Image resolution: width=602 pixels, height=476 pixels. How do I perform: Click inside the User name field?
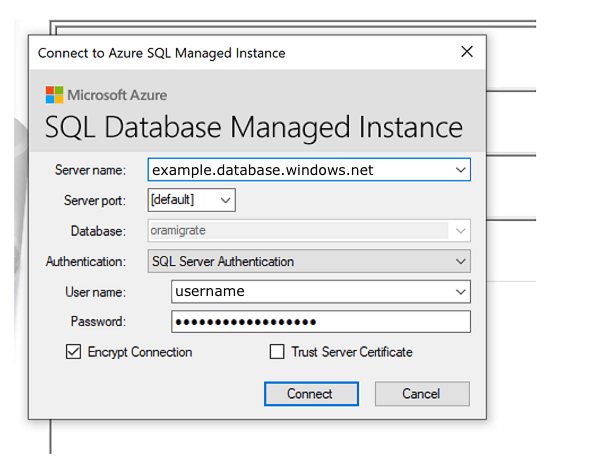[x=310, y=292]
